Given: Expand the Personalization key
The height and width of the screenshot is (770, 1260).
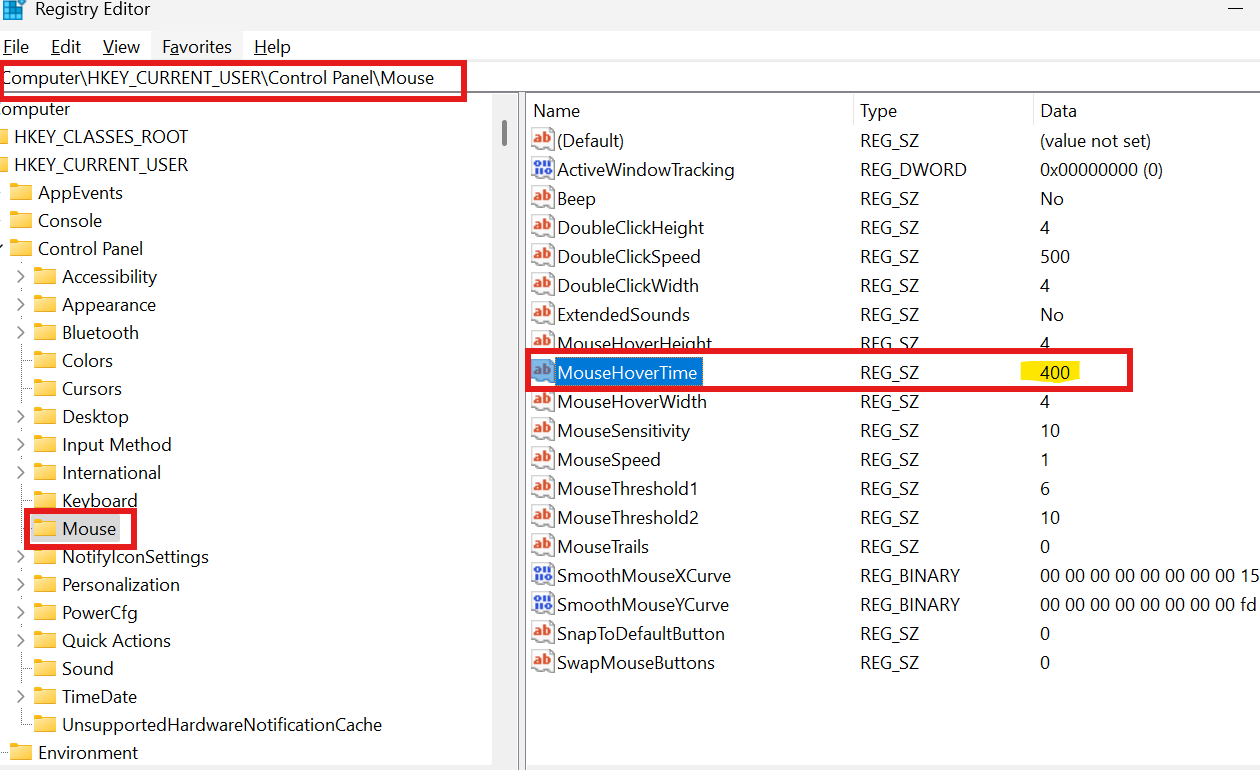Looking at the screenshot, I should coord(20,584).
